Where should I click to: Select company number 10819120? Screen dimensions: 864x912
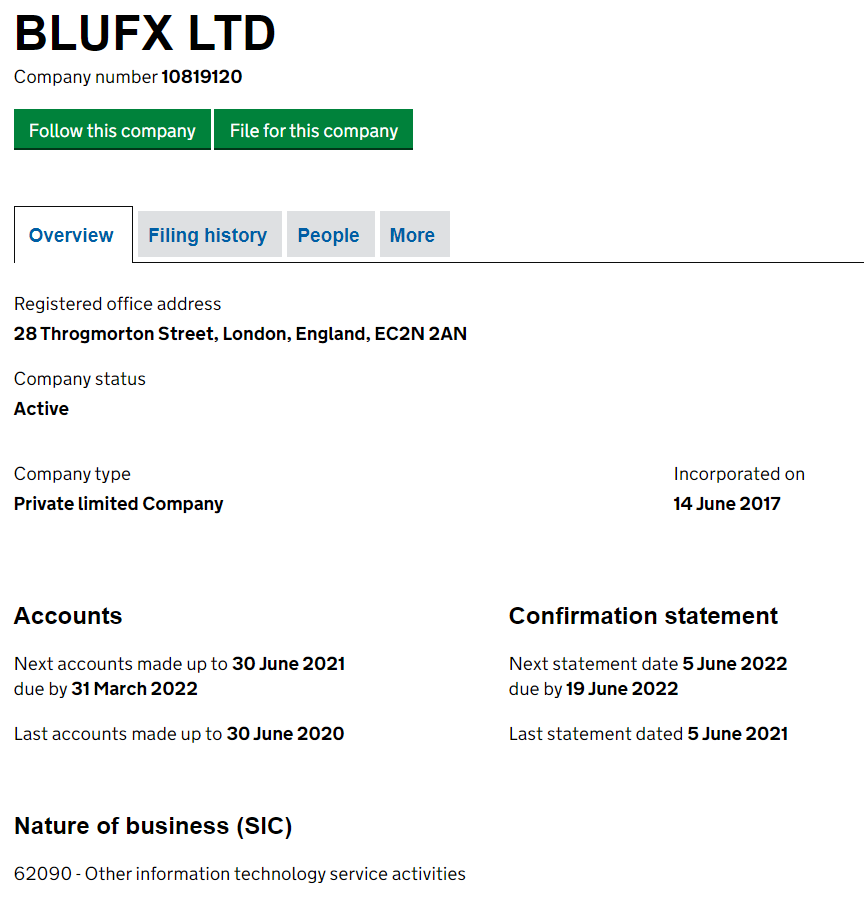click(x=201, y=77)
